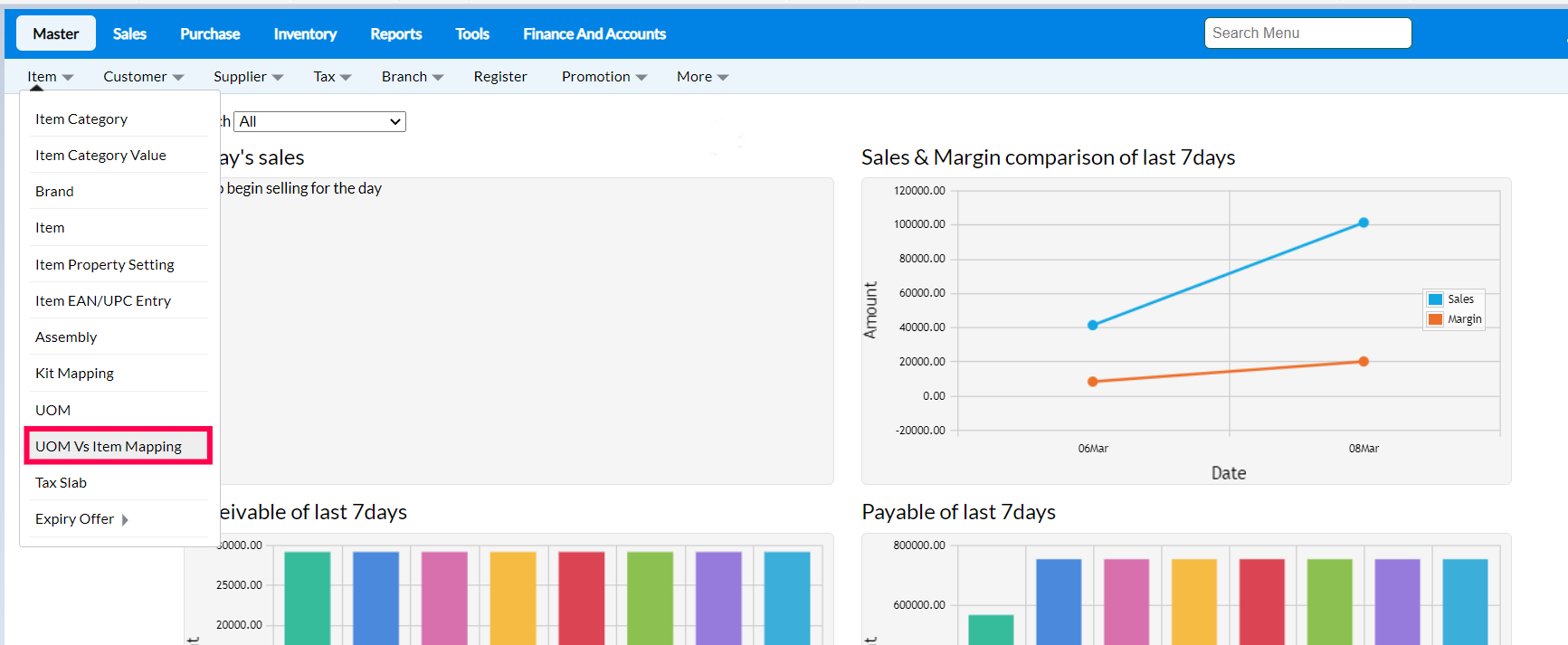This screenshot has width=1568, height=645.
Task: Open the Item EAN/UPC Entry option
Action: click(103, 301)
